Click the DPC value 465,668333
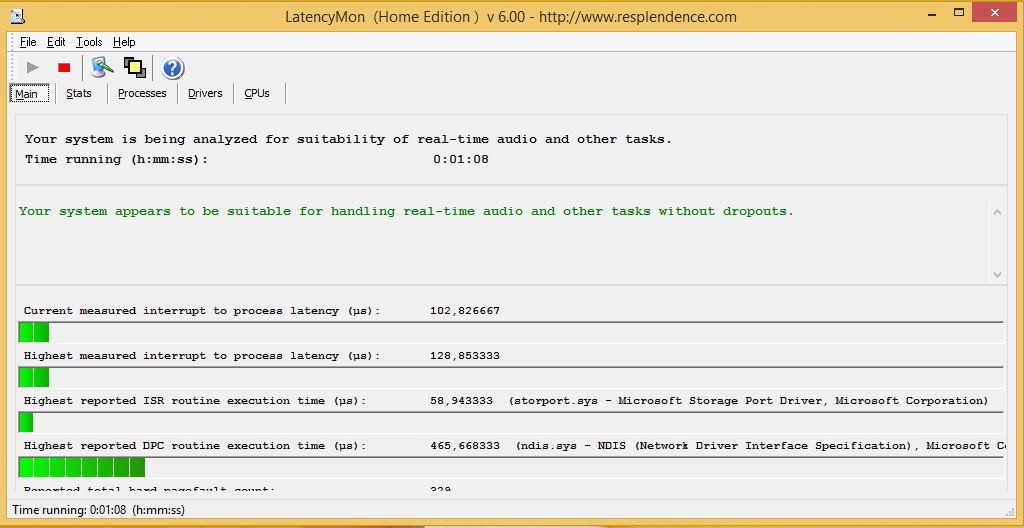The width and height of the screenshot is (1024, 528). [464, 446]
